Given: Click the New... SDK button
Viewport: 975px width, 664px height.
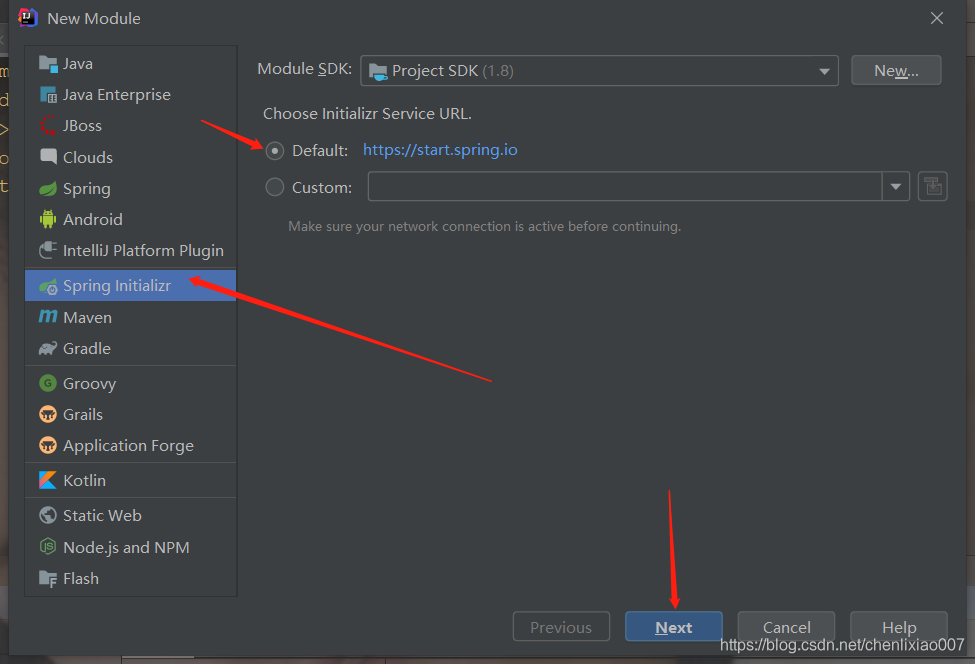Looking at the screenshot, I should [x=896, y=70].
